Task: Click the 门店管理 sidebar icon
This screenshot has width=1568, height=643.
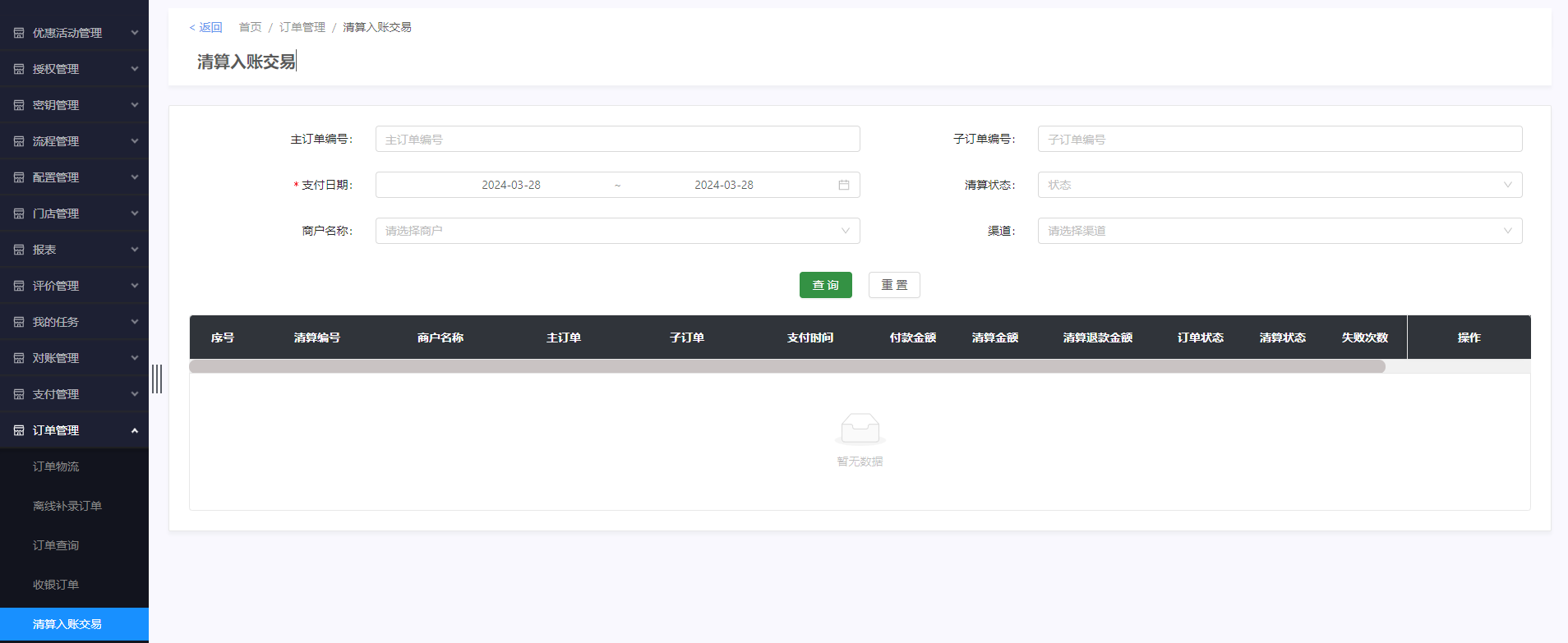Action: tap(19, 214)
